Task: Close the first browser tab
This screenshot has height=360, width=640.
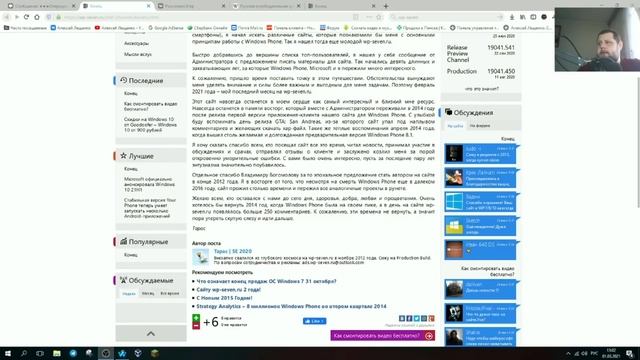Action: coord(73,6)
